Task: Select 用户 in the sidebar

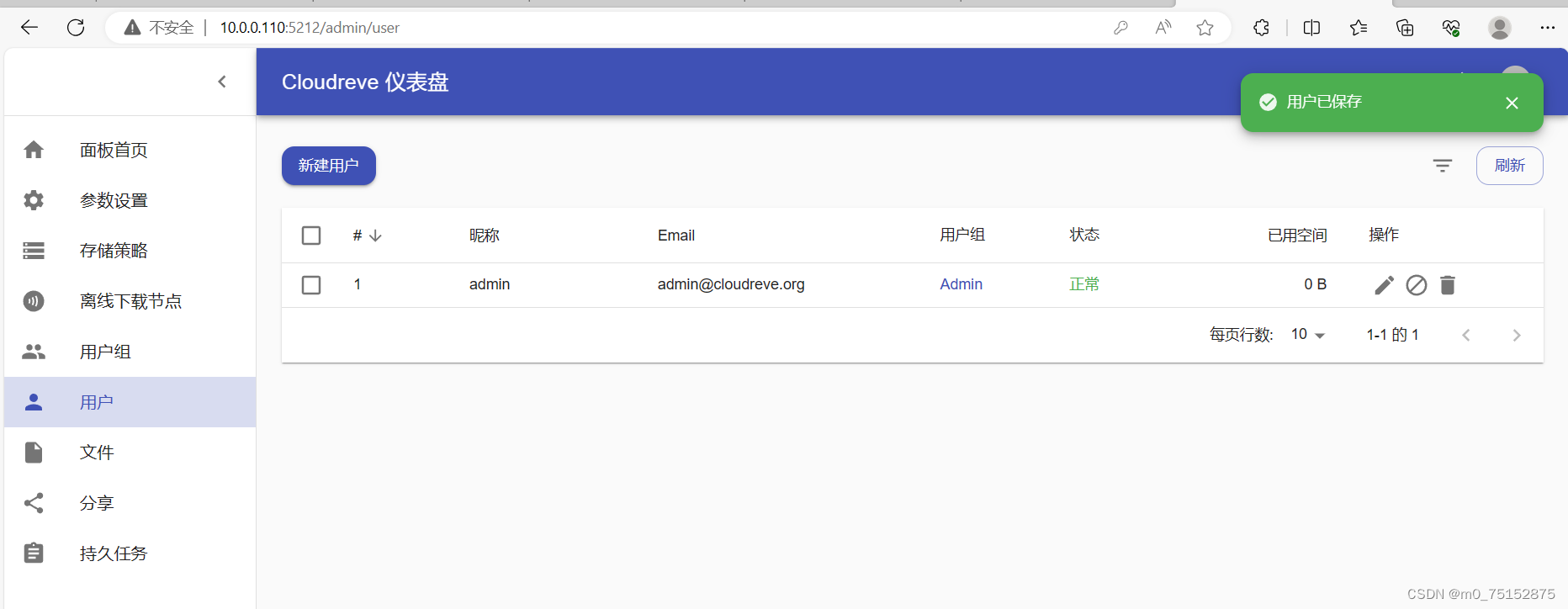Action: pyautogui.click(x=130, y=402)
